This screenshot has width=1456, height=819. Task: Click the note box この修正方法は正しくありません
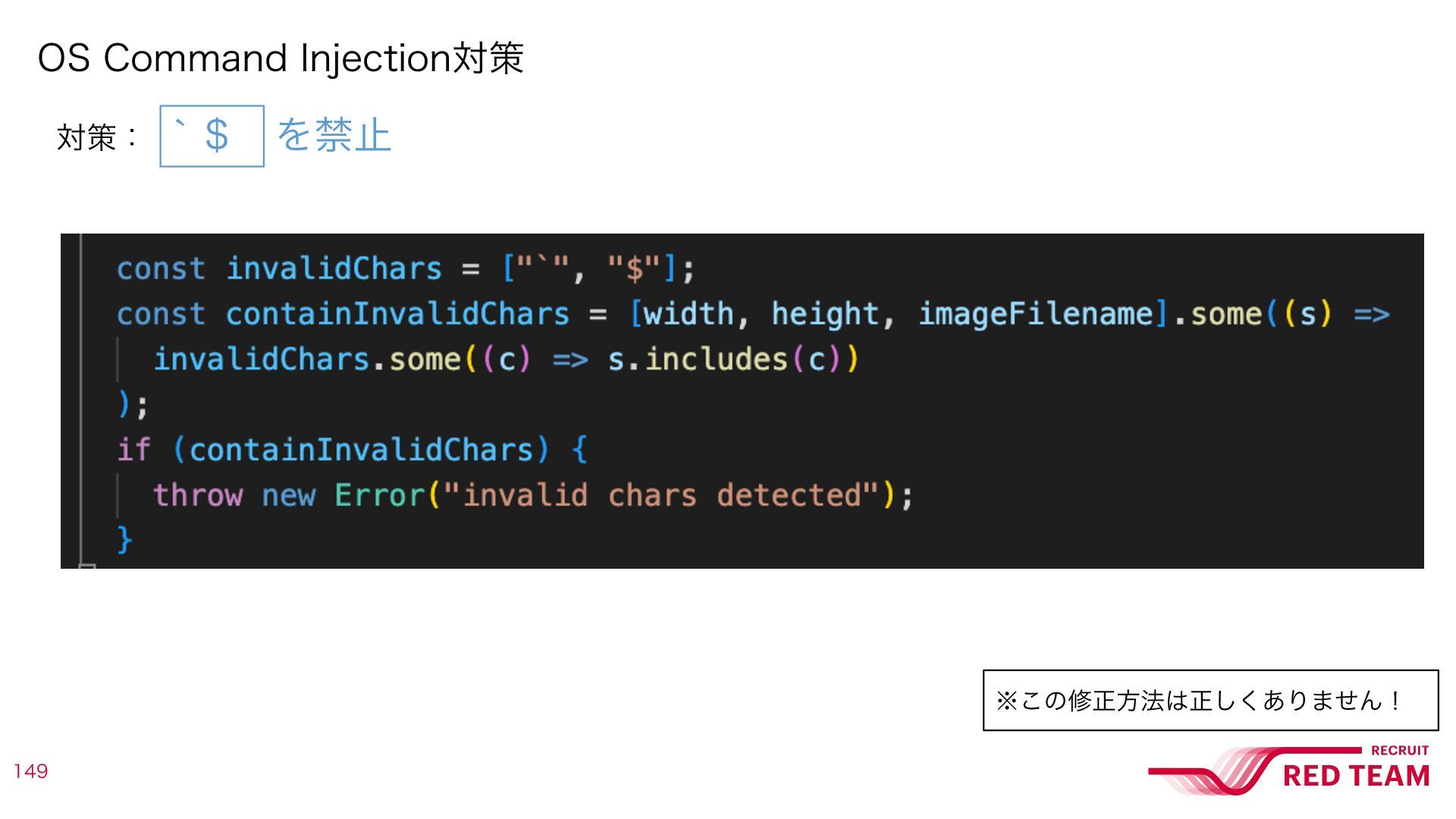click(x=1210, y=700)
